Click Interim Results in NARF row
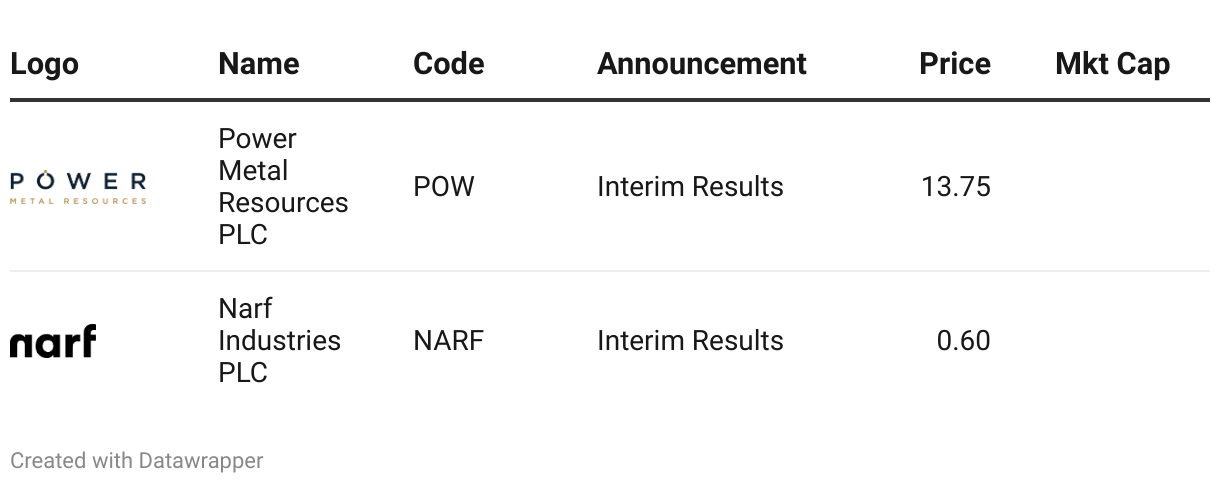 690,341
